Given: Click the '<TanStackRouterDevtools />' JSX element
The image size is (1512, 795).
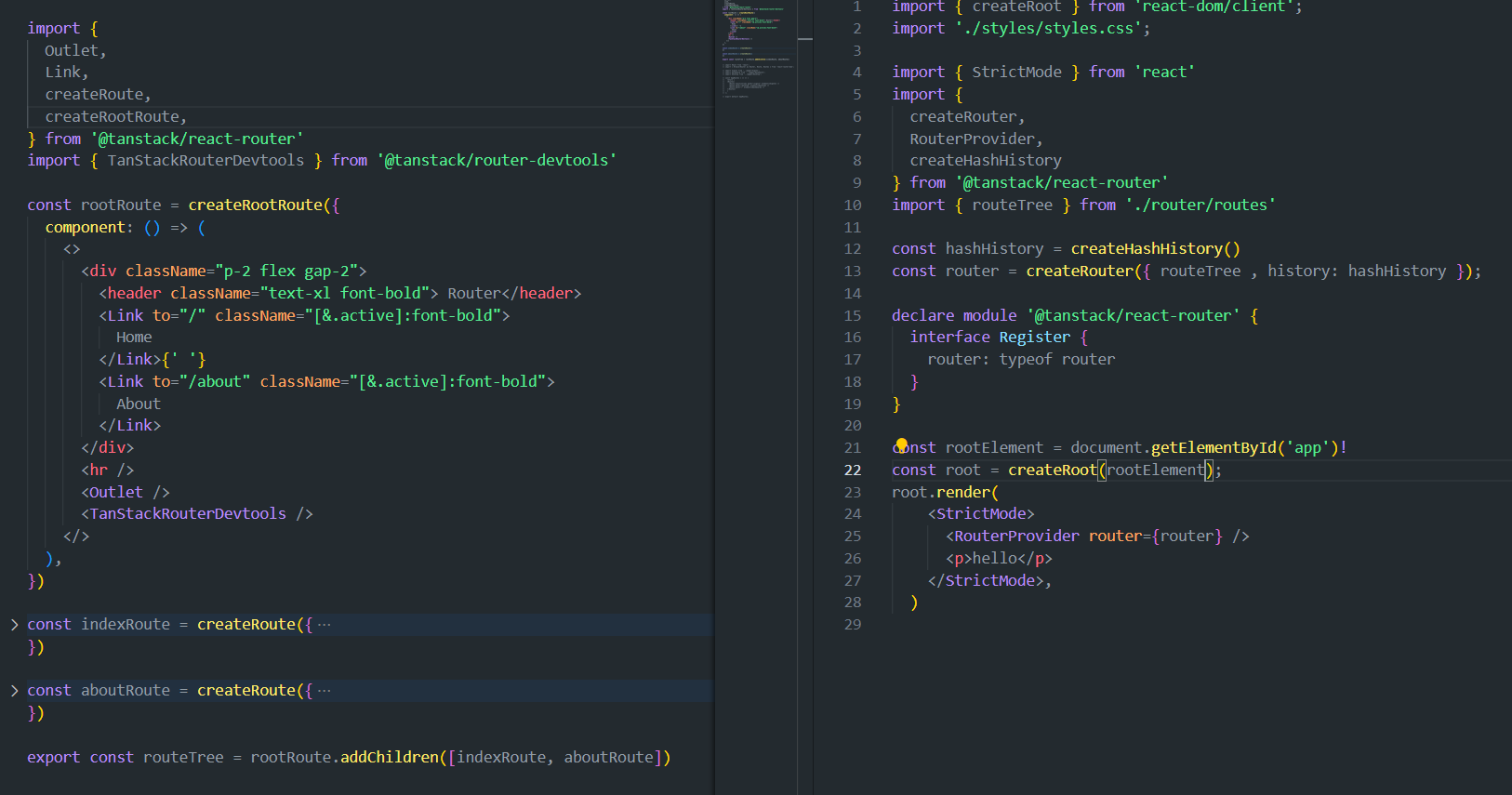Looking at the screenshot, I should point(197,514).
